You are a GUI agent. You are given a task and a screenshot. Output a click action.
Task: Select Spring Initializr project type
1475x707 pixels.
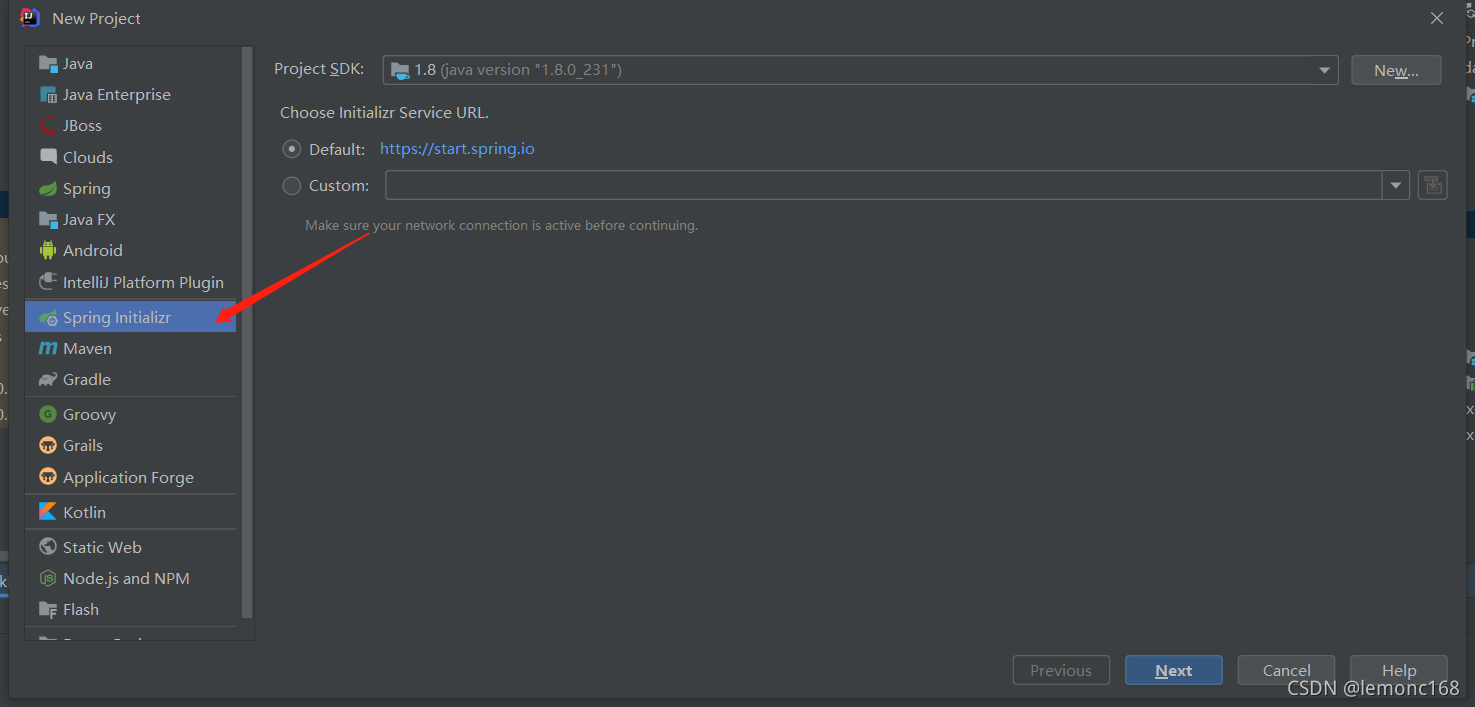131,318
